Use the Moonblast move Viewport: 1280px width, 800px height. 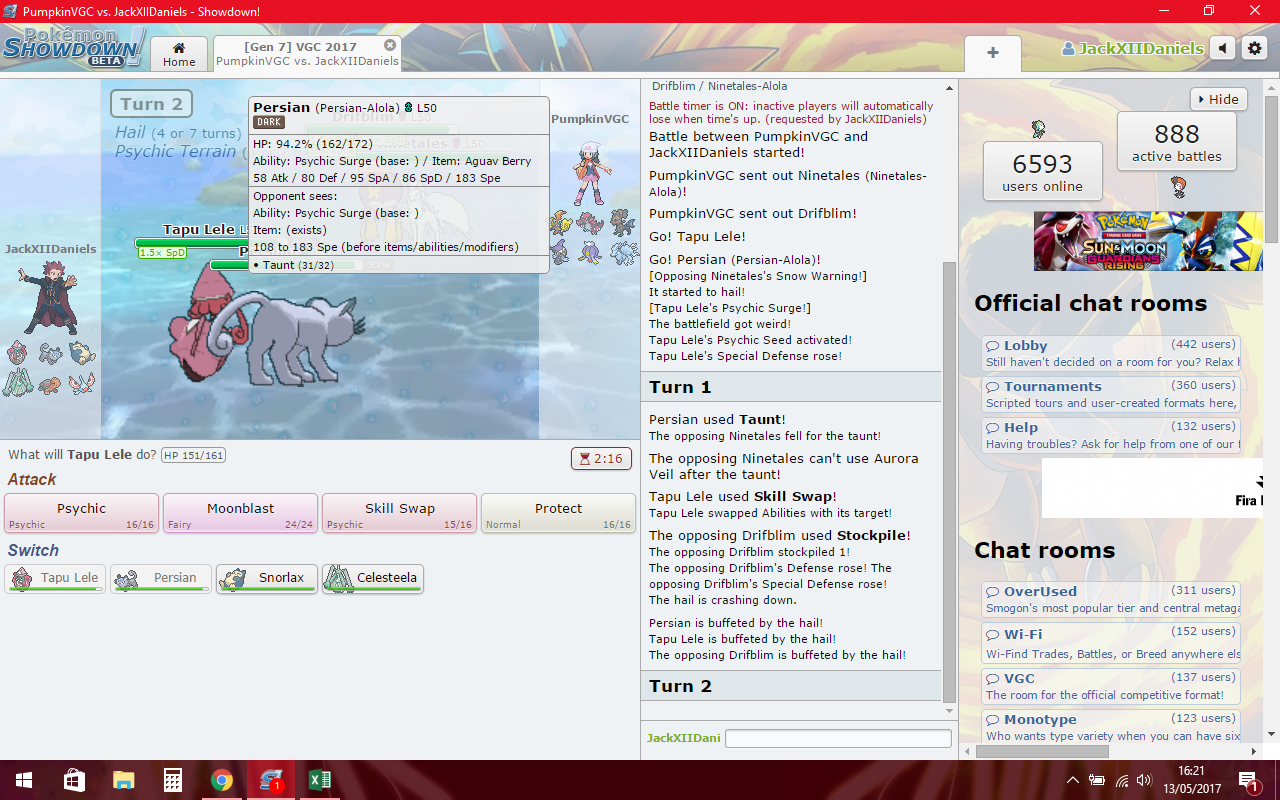[240, 513]
